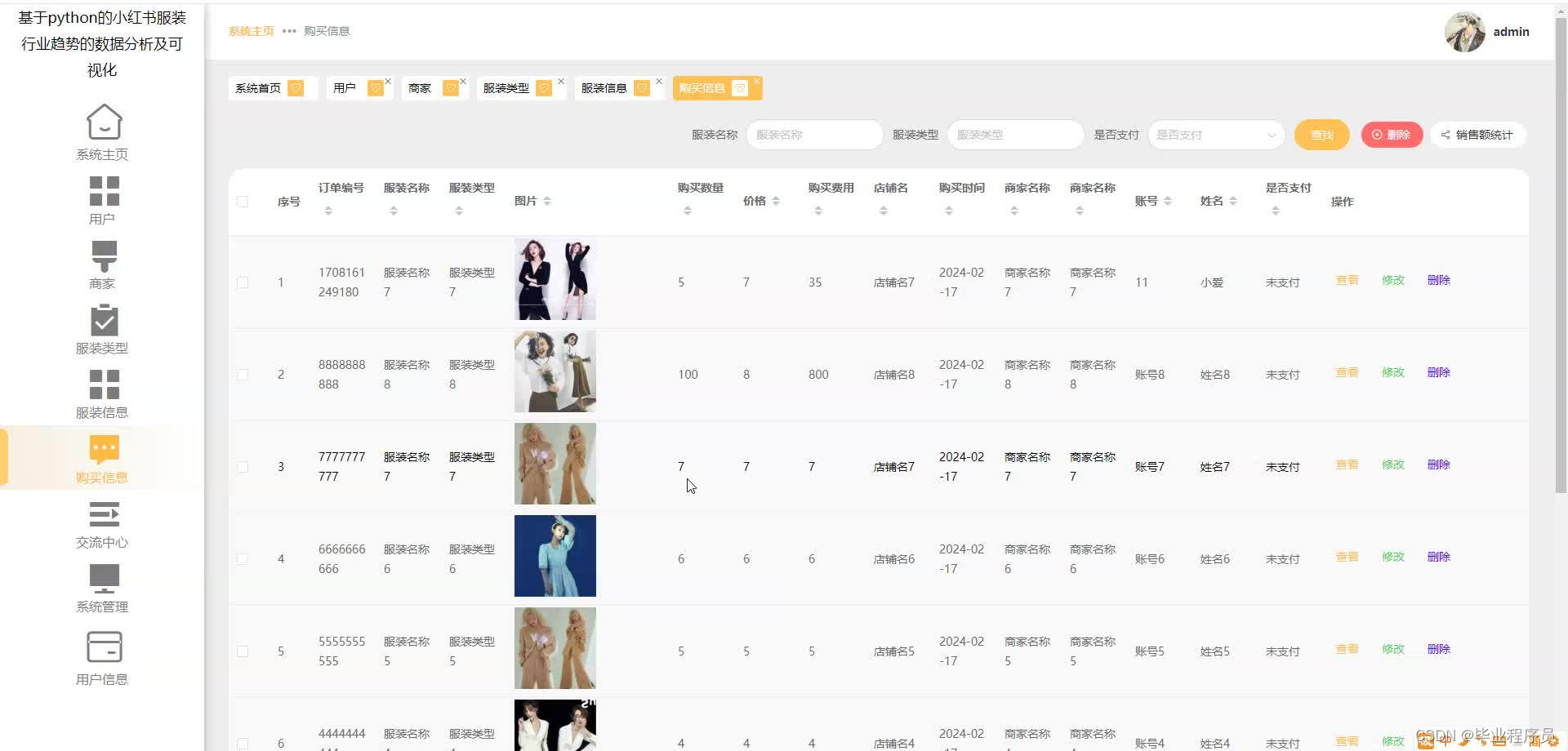Click the admin avatar picture

1465,32
